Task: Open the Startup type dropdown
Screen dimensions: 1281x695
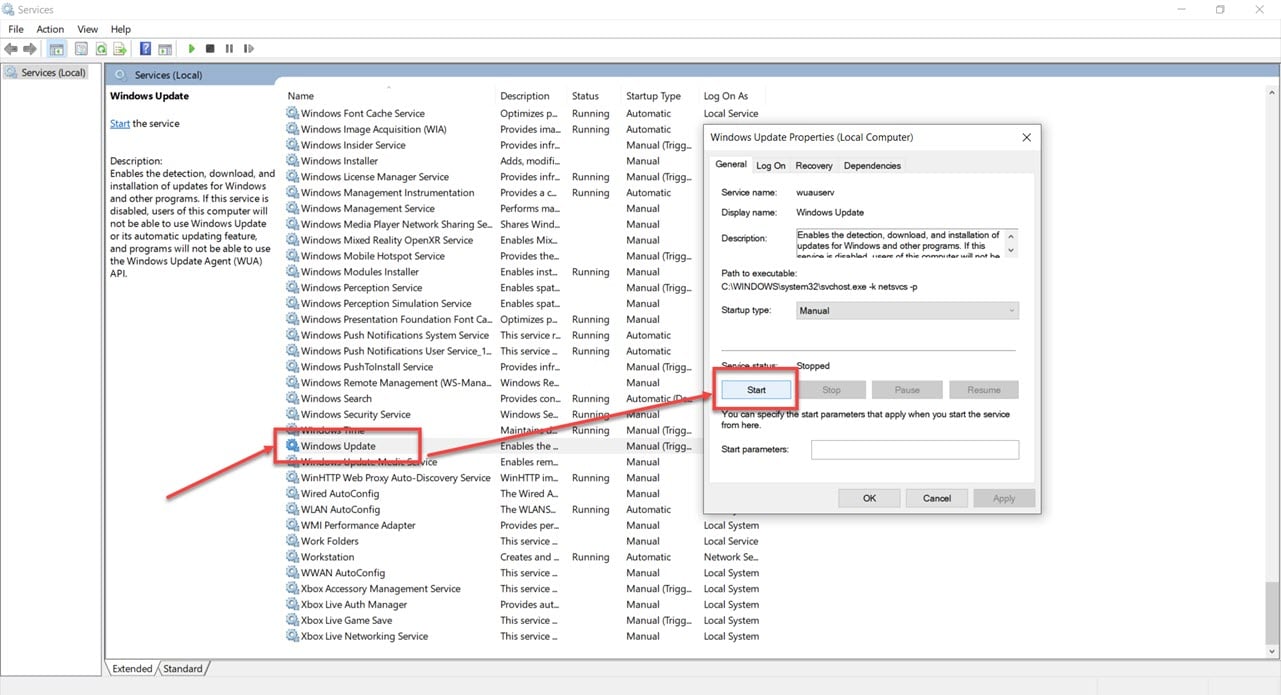Action: (907, 311)
